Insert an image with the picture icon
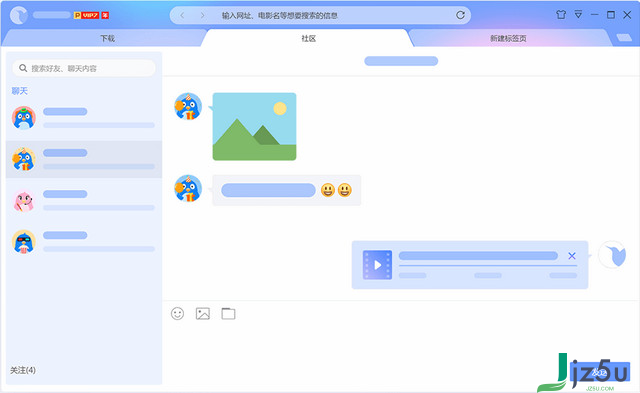This screenshot has height=393, width=640. tap(203, 313)
